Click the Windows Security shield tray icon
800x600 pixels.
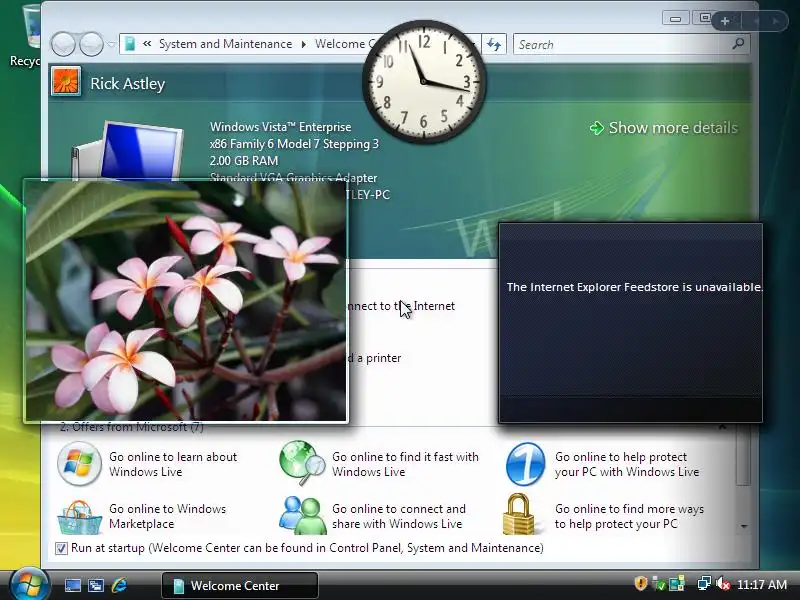641,583
